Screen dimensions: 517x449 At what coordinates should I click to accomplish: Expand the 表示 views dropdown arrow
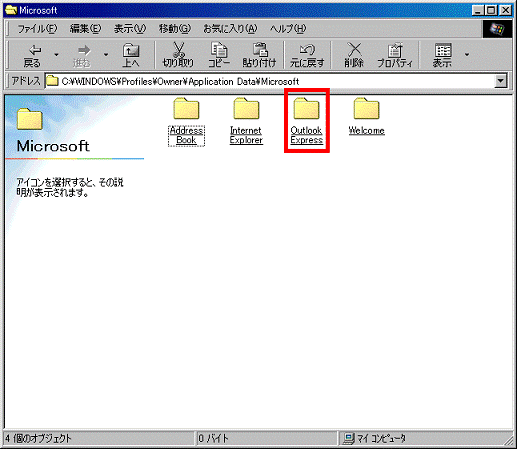coord(467,55)
